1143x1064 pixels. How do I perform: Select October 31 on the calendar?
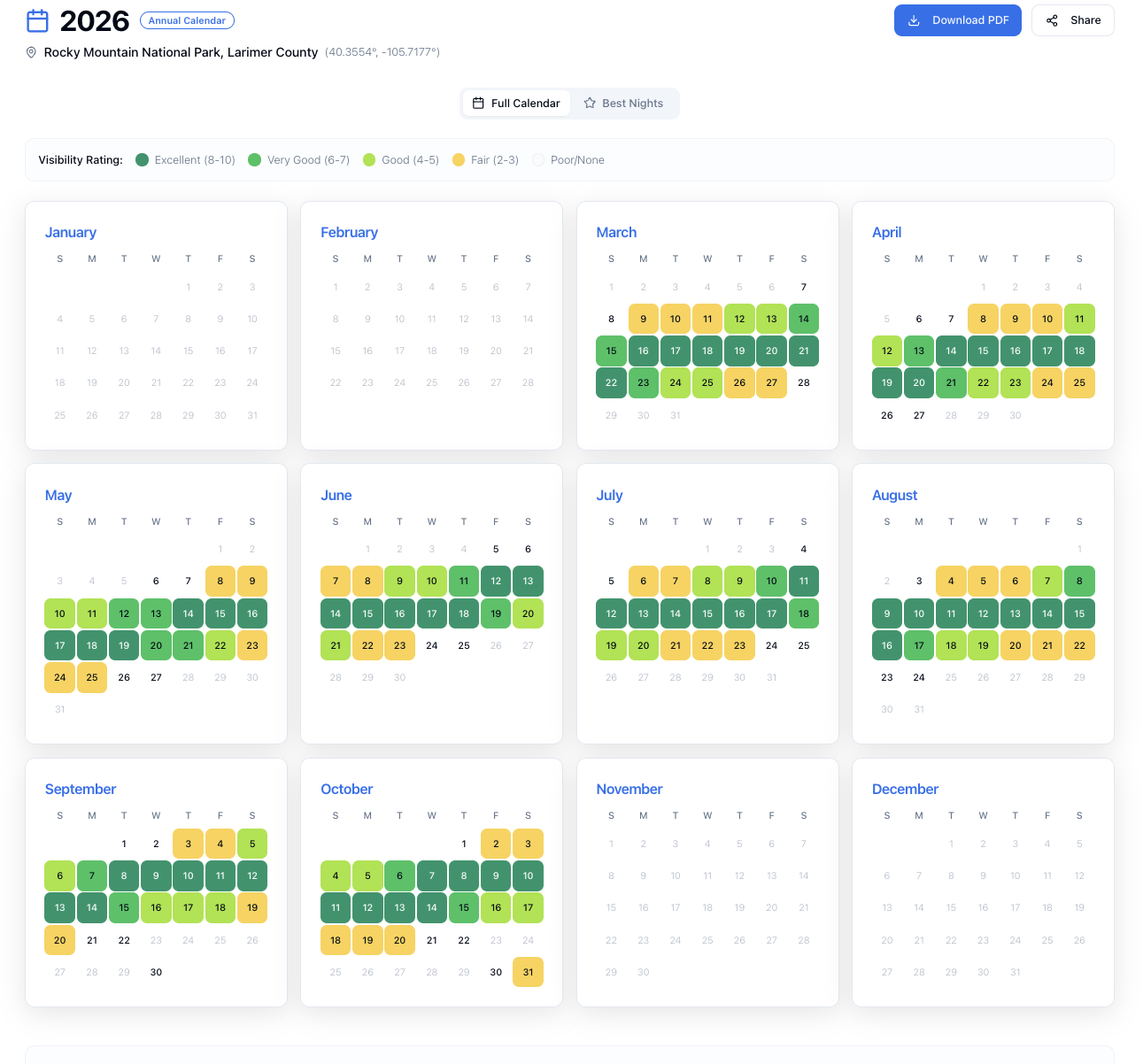528,972
